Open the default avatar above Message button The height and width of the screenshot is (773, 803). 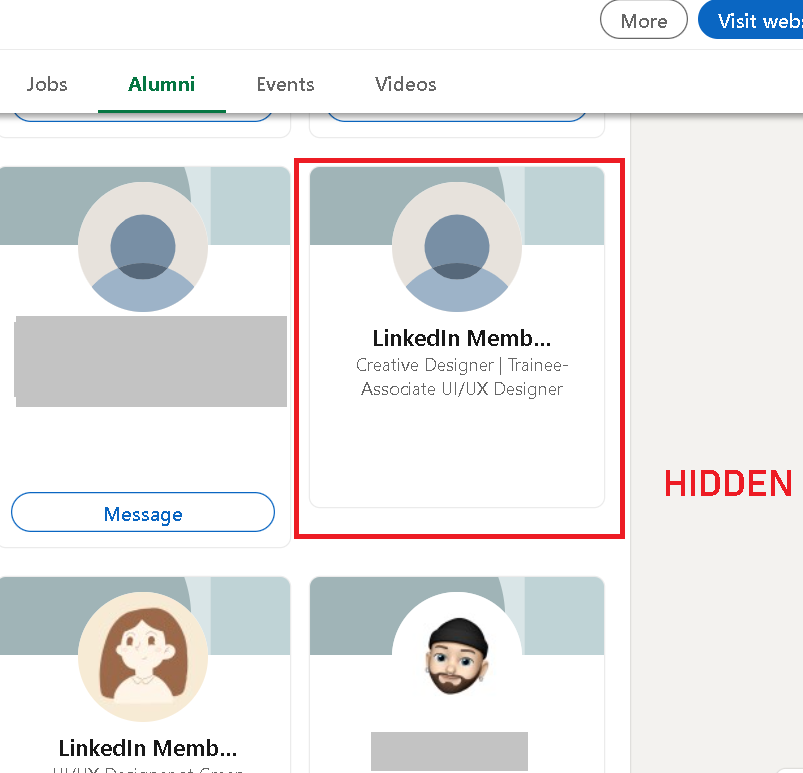tap(143, 247)
